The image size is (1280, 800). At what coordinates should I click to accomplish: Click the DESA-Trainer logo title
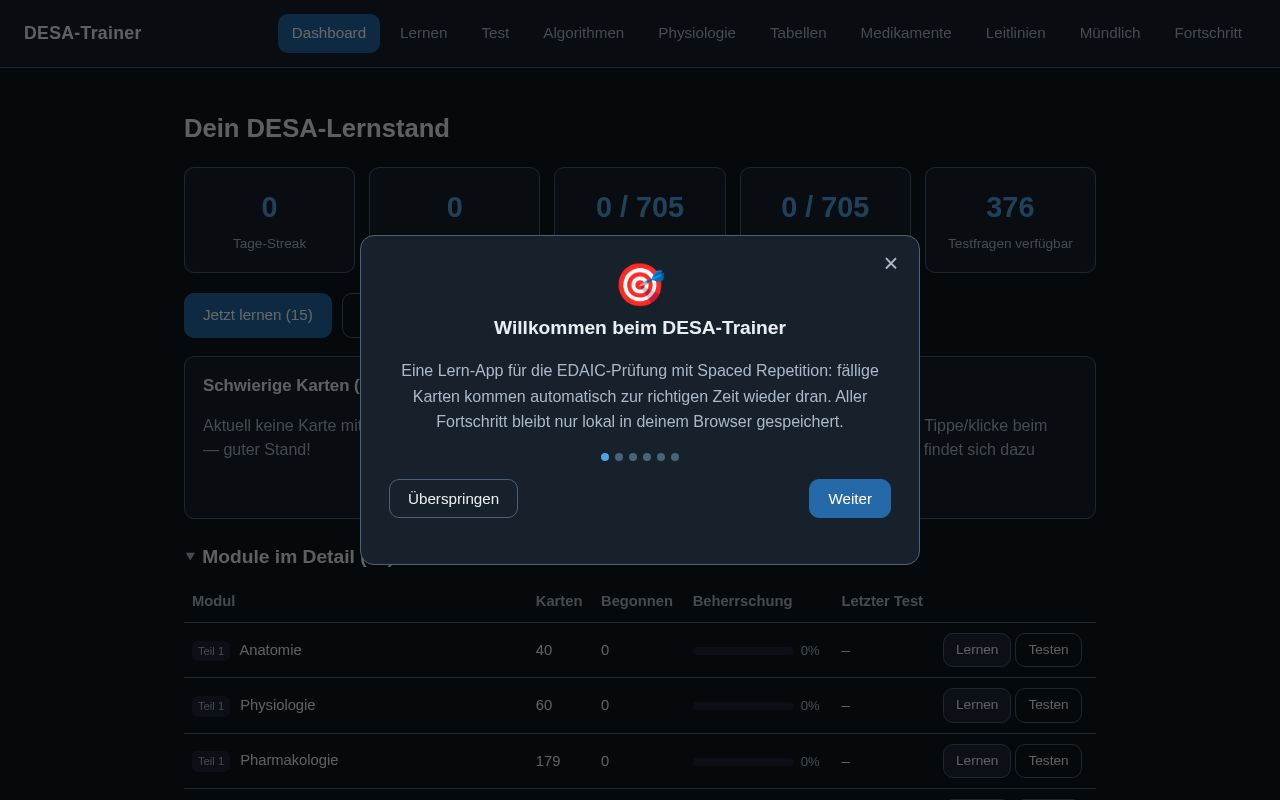tap(83, 33)
